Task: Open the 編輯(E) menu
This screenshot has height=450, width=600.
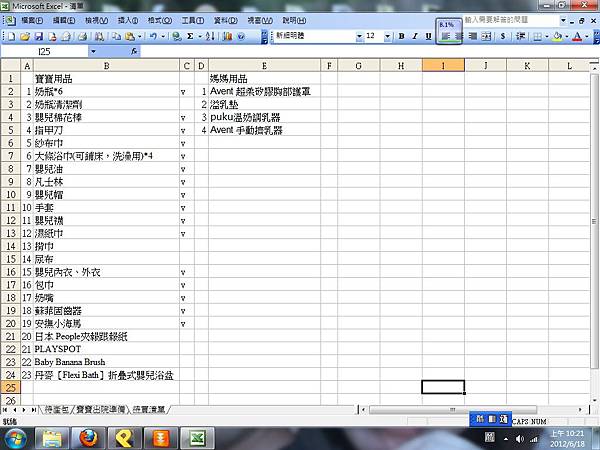Action: (64, 20)
